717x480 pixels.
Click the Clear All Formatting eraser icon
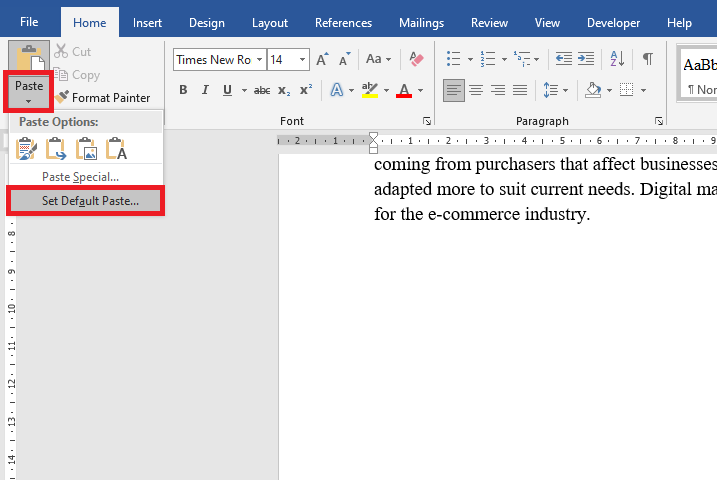[417, 60]
